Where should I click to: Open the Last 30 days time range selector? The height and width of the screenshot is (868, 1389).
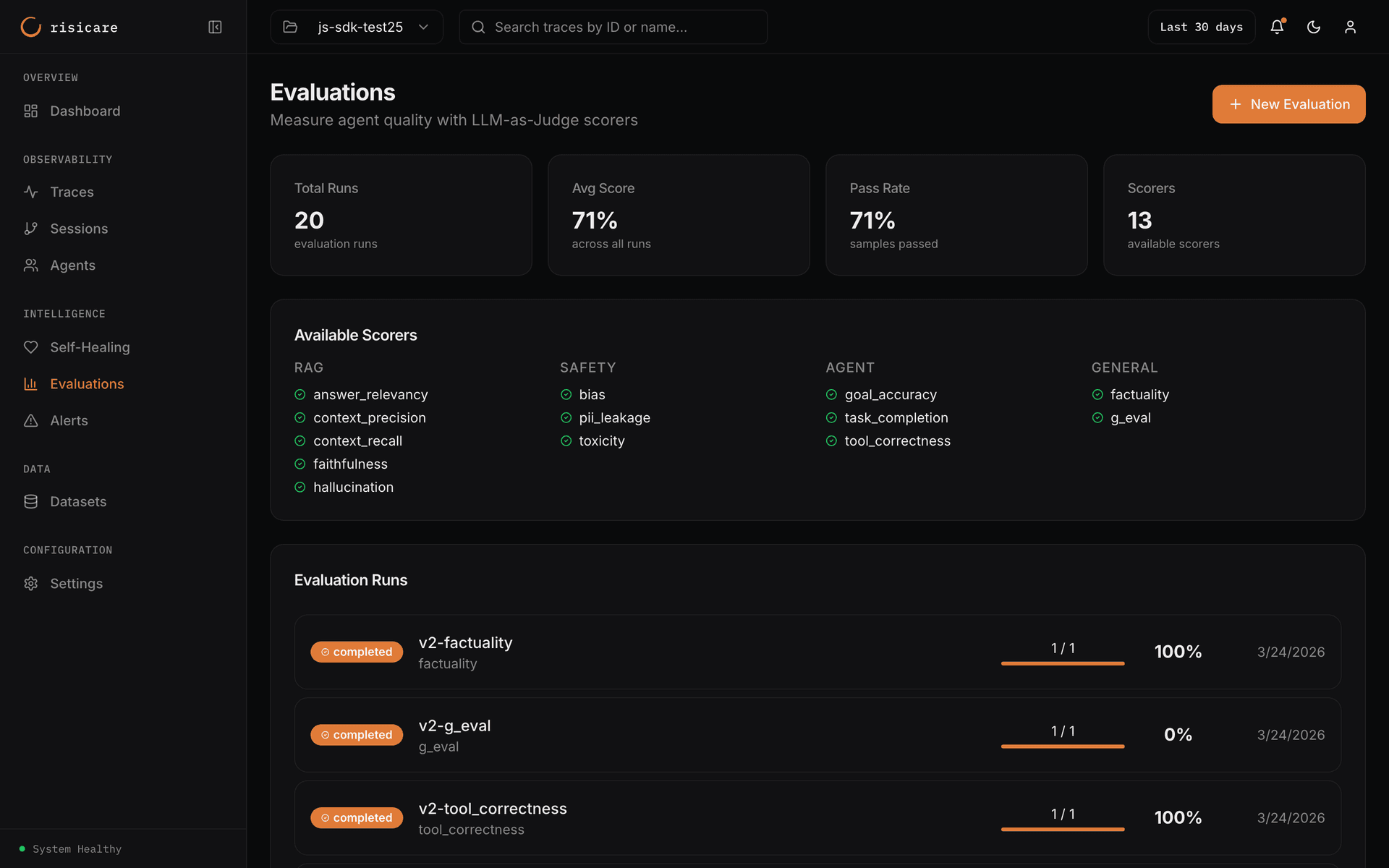pos(1200,27)
